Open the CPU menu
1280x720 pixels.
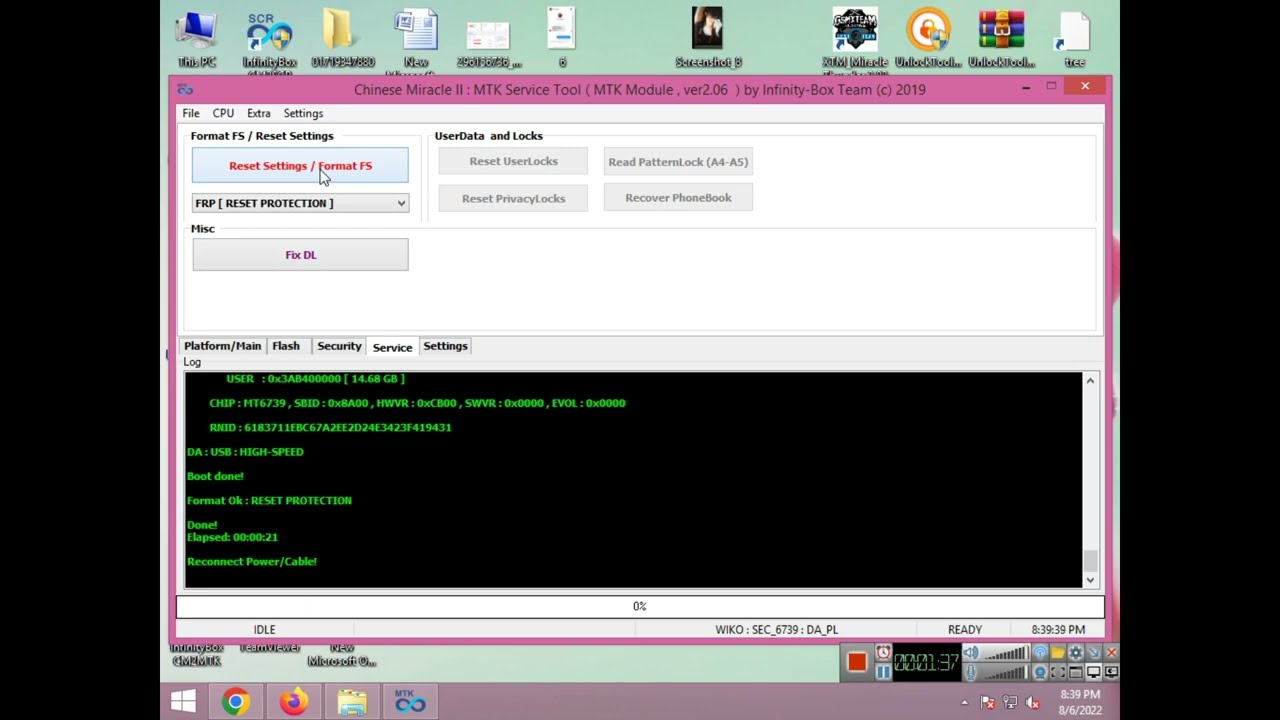tap(223, 113)
